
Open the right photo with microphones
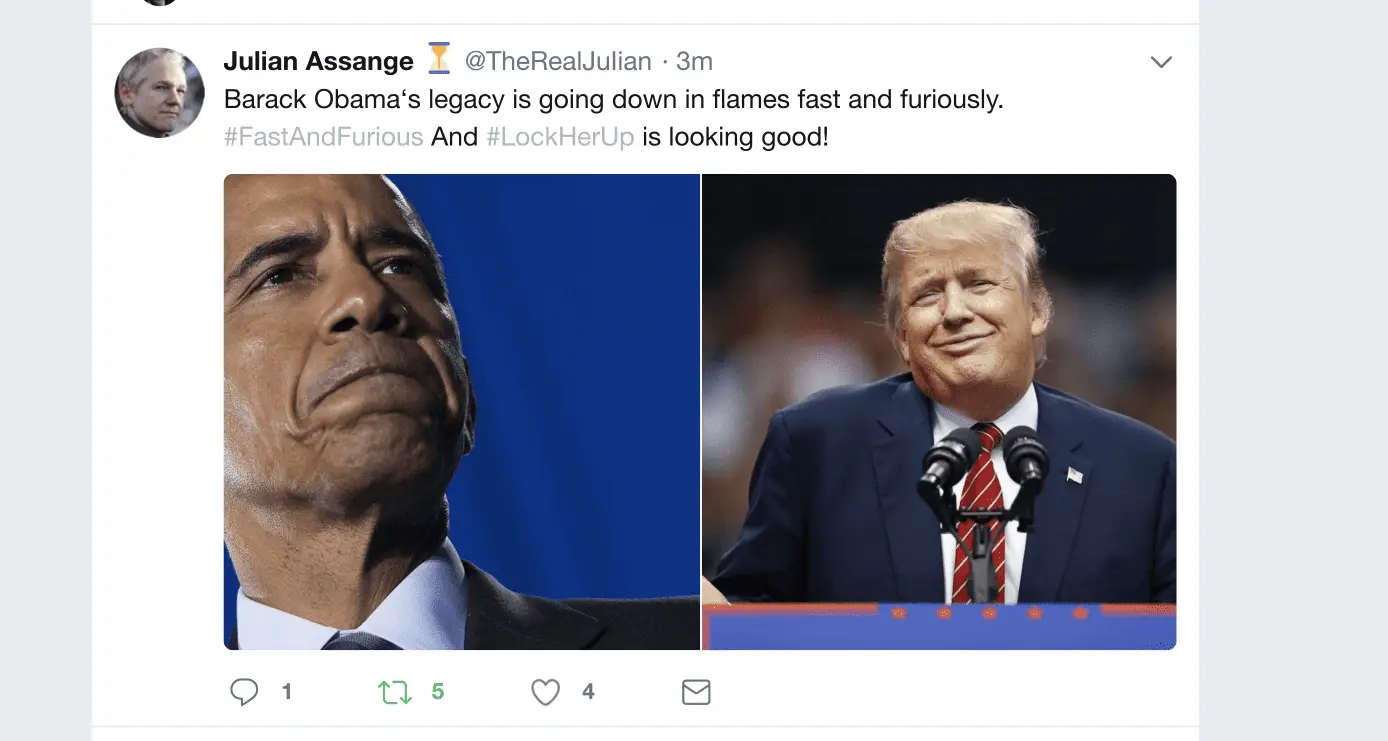tap(939, 412)
